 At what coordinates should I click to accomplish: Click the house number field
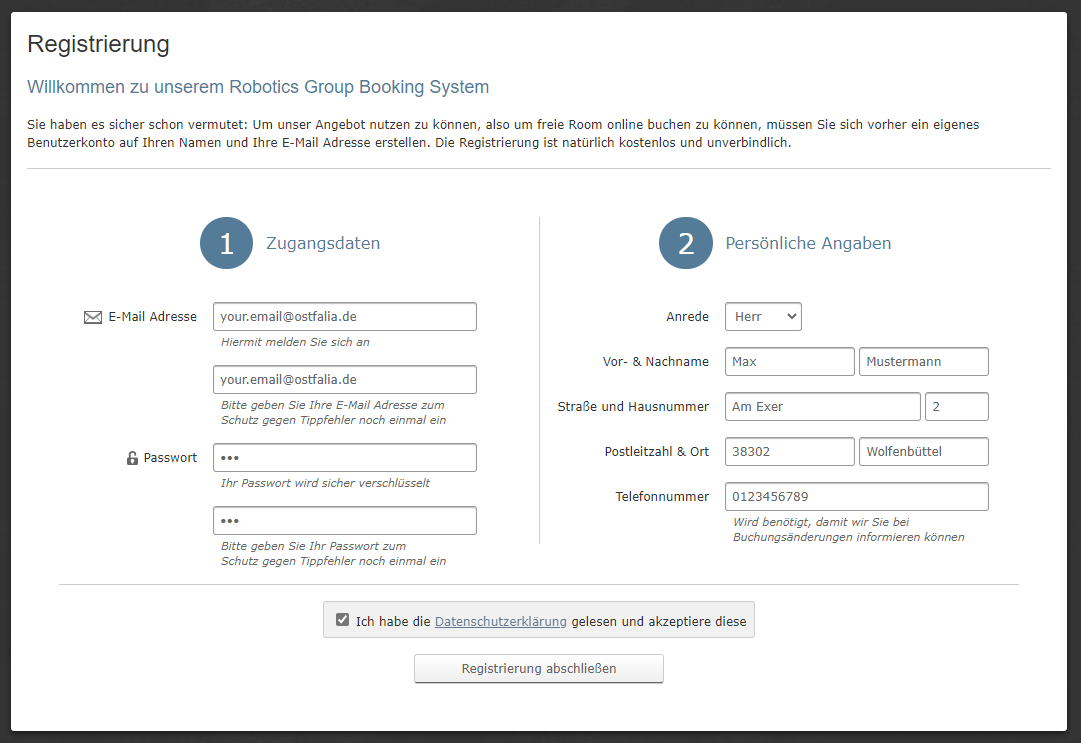(956, 407)
